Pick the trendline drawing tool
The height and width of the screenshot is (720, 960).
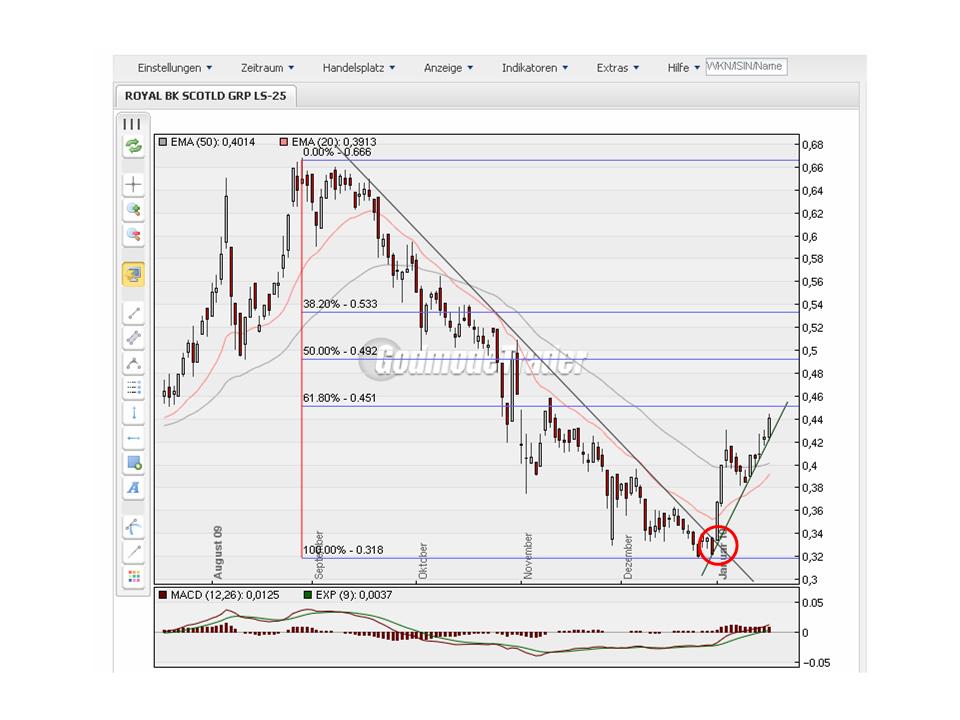click(133, 313)
